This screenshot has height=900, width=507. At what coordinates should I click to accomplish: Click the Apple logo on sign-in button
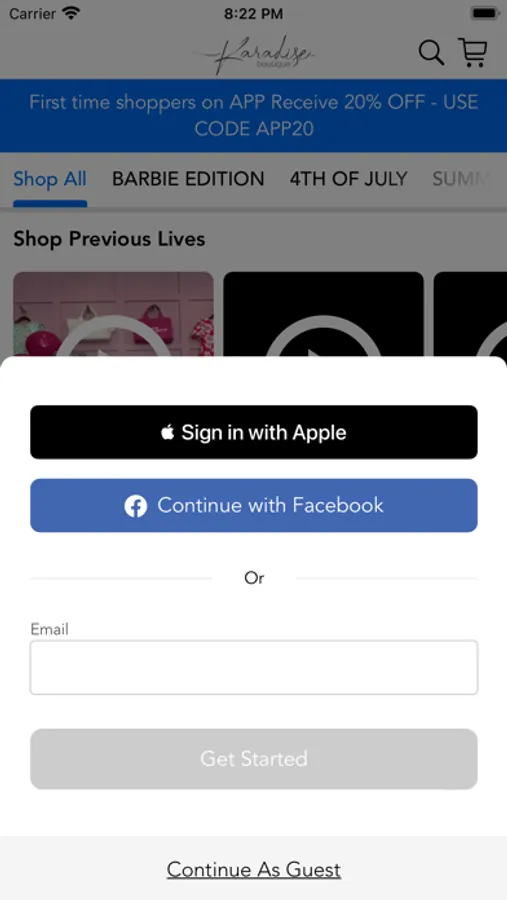[x=167, y=432]
